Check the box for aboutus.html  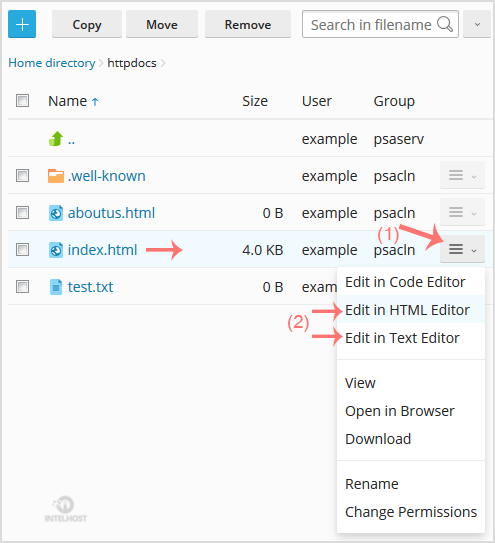point(23,213)
